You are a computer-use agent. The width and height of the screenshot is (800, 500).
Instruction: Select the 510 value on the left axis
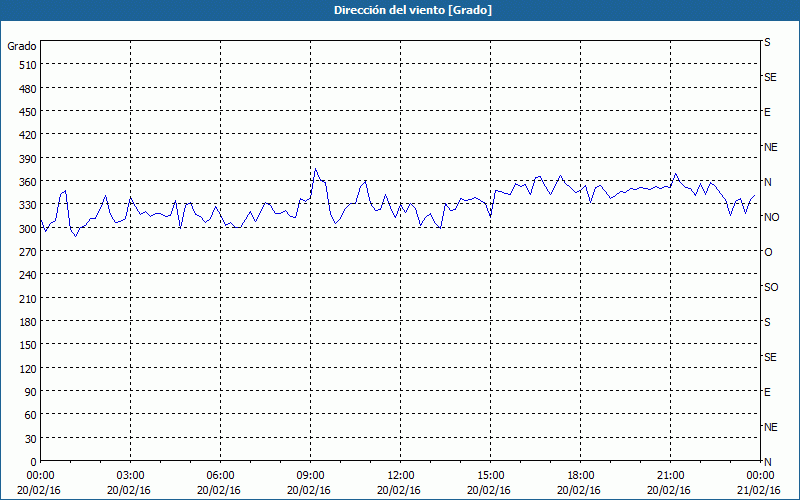28,65
